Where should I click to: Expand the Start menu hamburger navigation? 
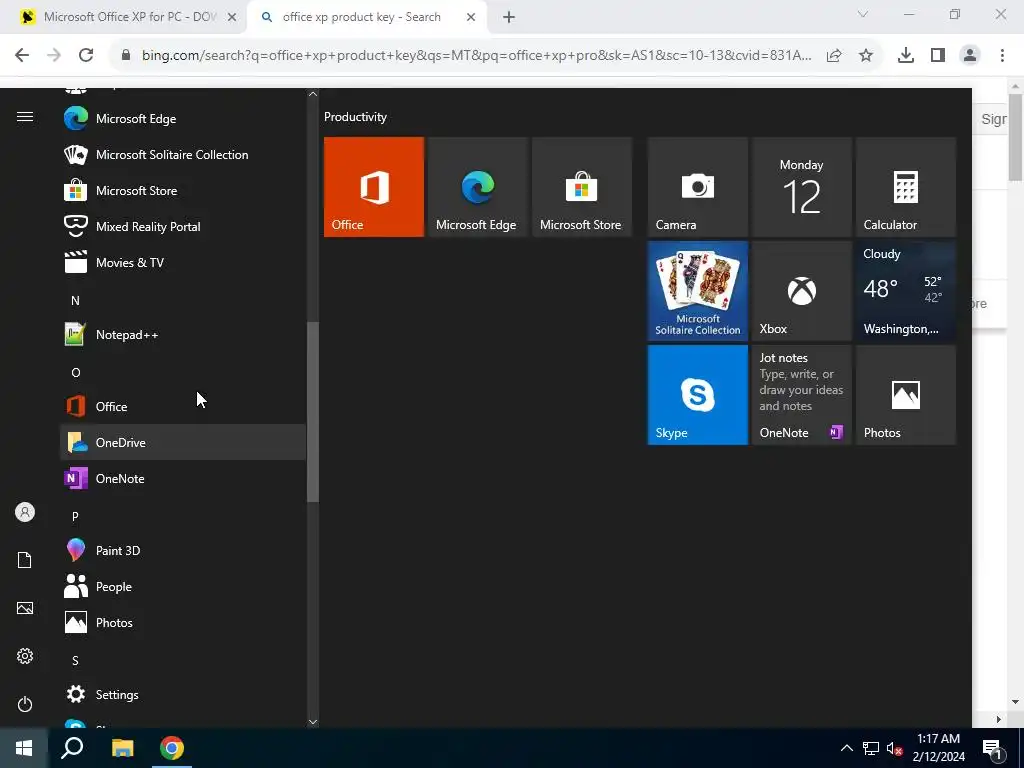[25, 117]
